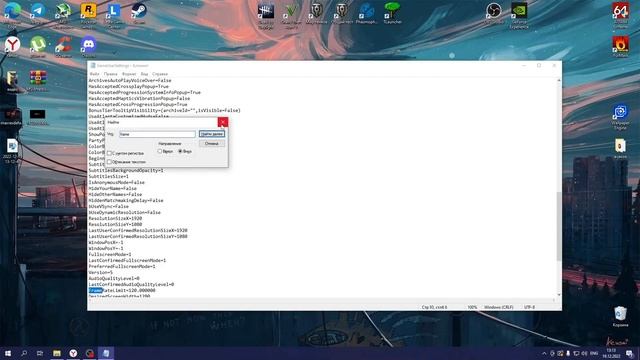Click the line FullscreenMode=1
Image resolution: width=640 pixels, height=360 pixels.
[x=110, y=254]
